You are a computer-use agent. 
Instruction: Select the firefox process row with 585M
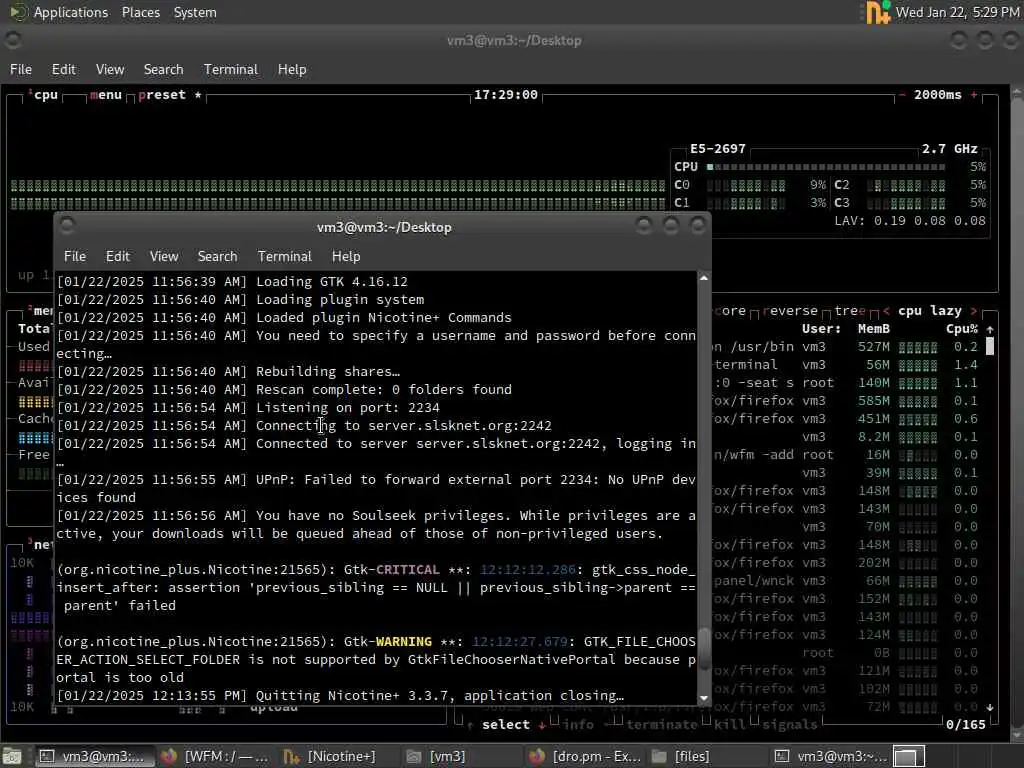pyautogui.click(x=846, y=401)
